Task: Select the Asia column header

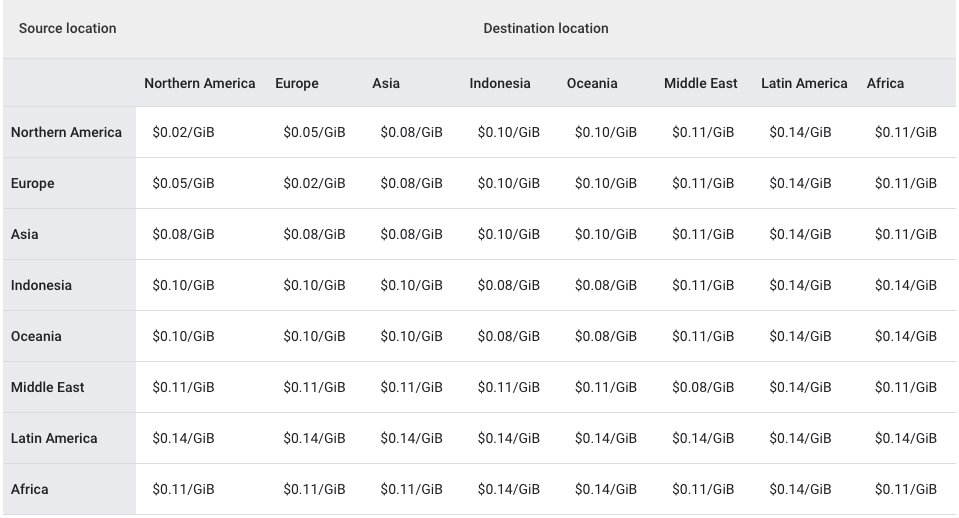Action: tap(386, 83)
